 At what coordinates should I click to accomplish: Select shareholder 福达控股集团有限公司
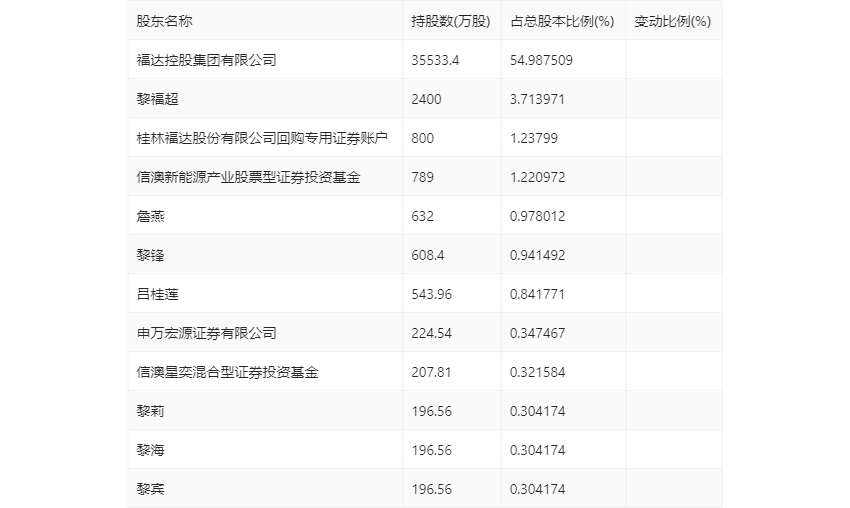click(x=207, y=60)
